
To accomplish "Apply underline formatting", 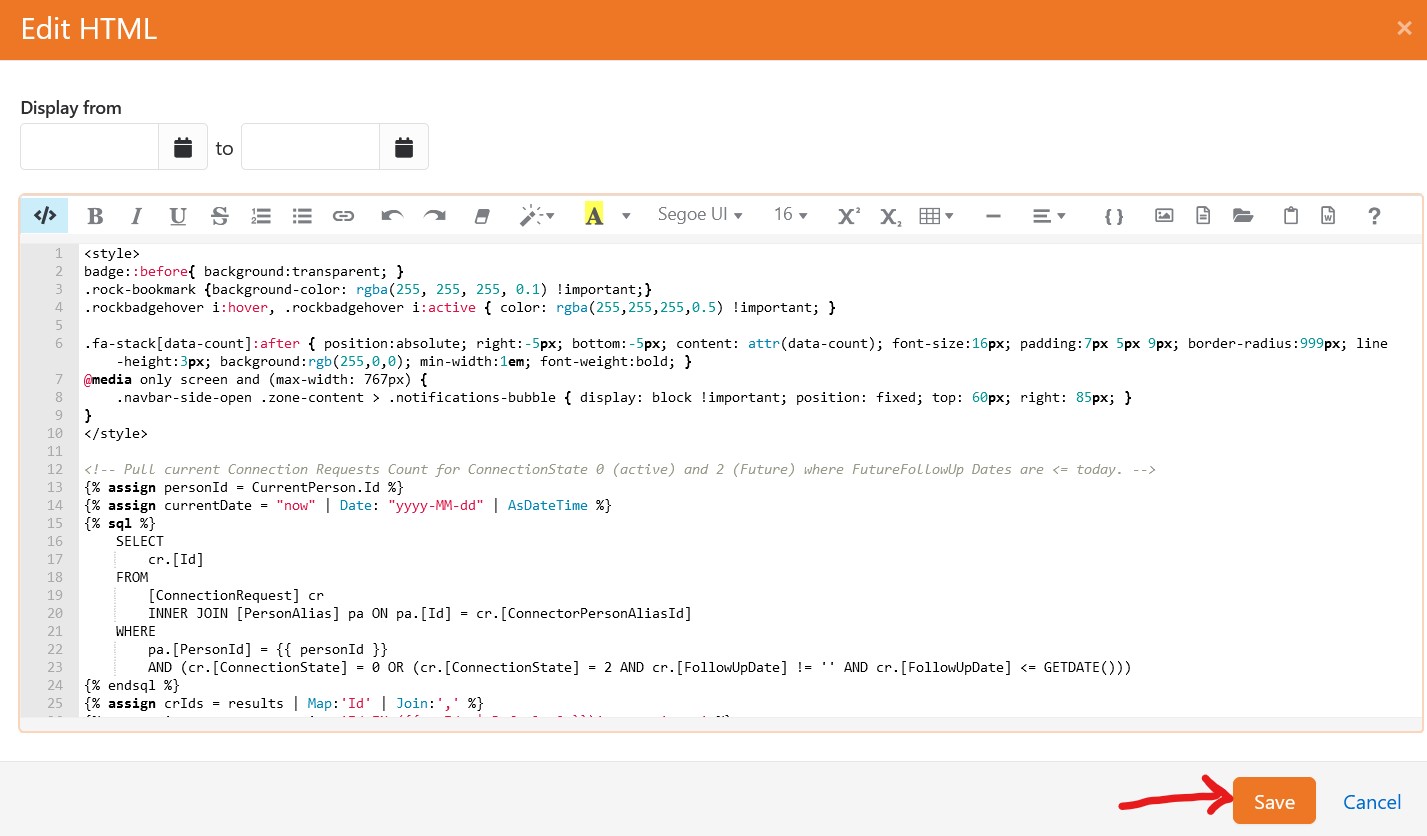I will (x=178, y=215).
